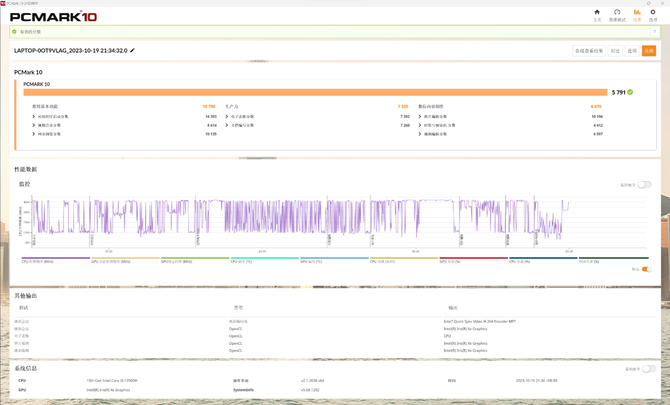This screenshot has height=405, width=670.
Task: Go to the Home page icon
Action: point(597,12)
